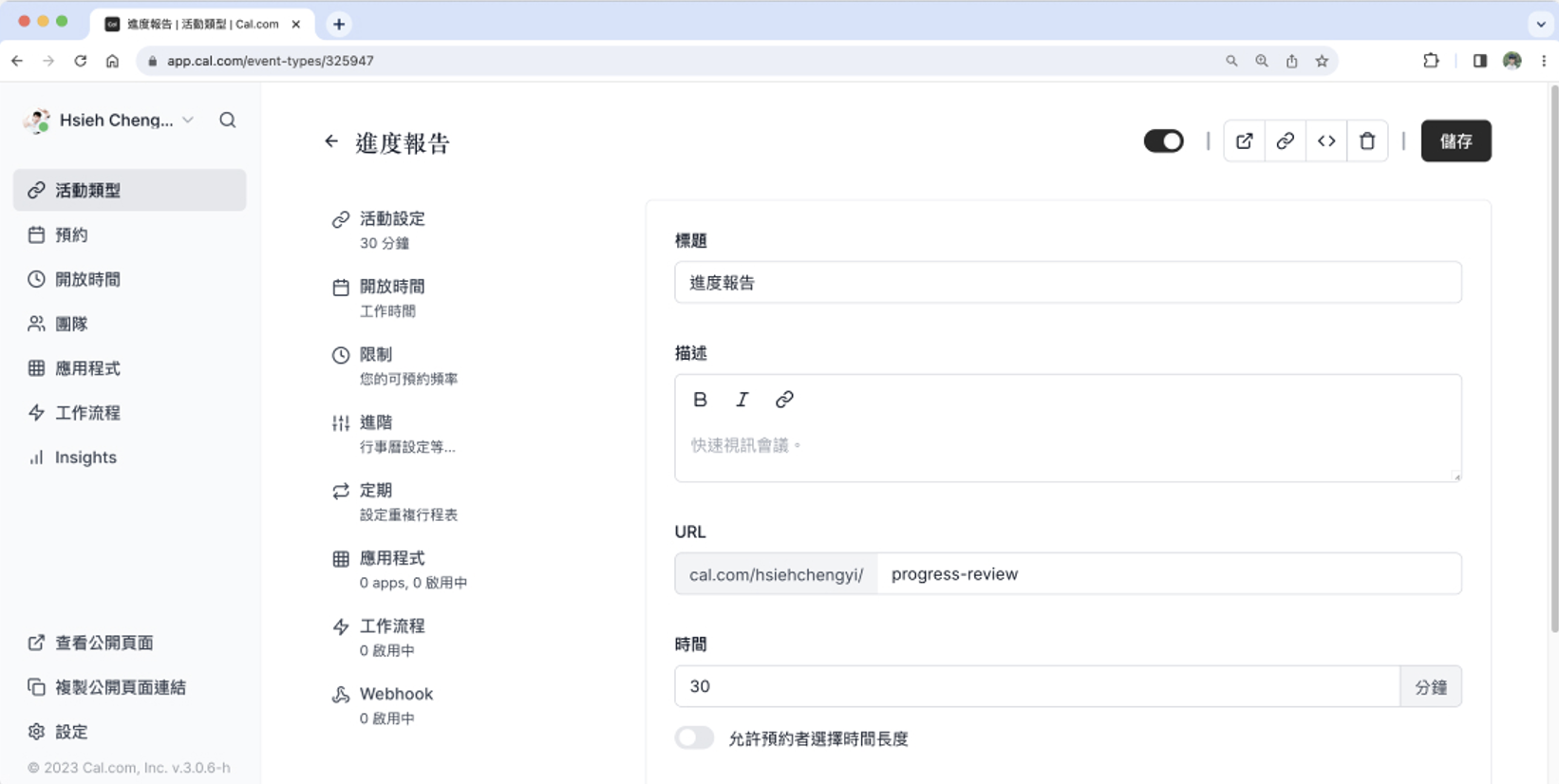Click browser forward button

48,61
